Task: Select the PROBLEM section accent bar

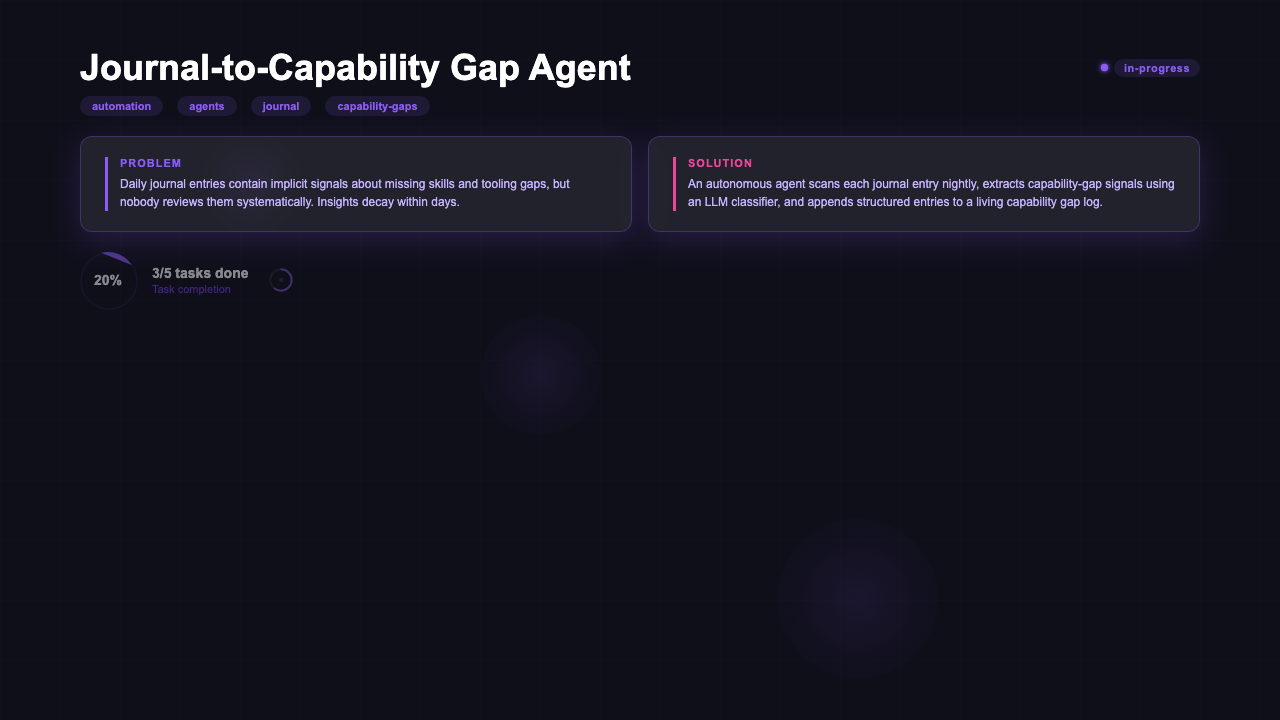Action: [x=108, y=182]
